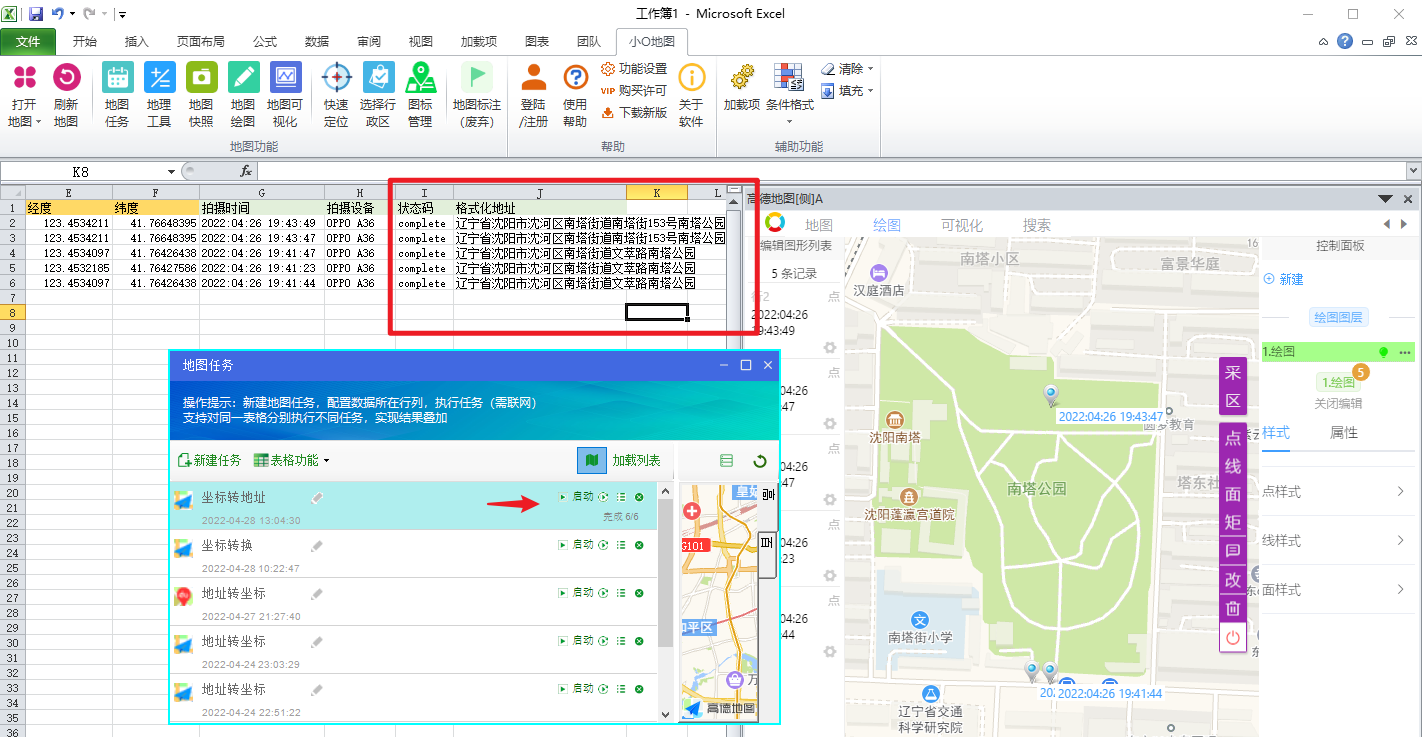
Task: Click the 地图标注(废弃) flag icon
Action: click(x=477, y=96)
